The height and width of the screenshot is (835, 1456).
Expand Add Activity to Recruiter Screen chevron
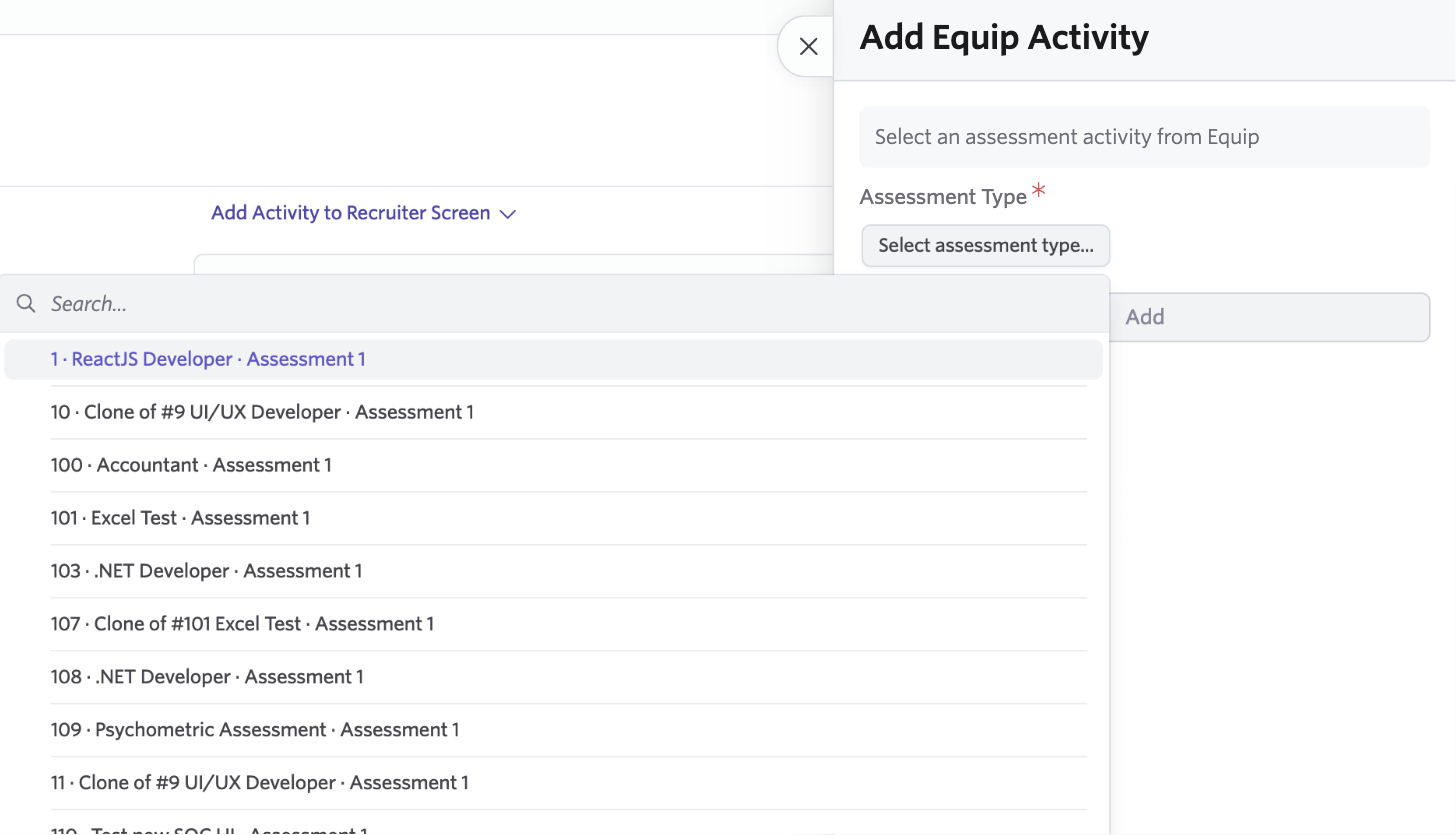tap(507, 214)
